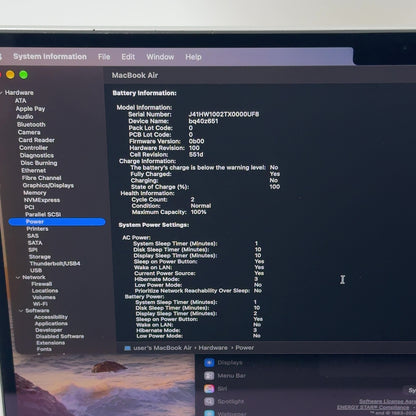This screenshot has width=416, height=416.
Task: Select Thunderbolt/USB4 in the sidebar
Action: (x=55, y=263)
